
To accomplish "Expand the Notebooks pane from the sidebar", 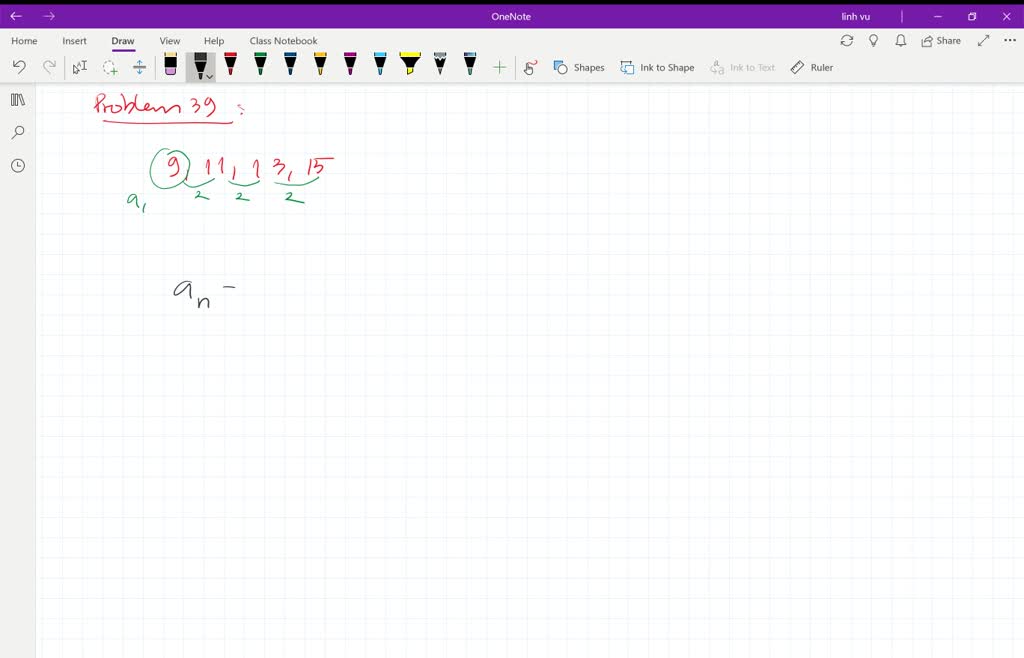I will [x=17, y=99].
